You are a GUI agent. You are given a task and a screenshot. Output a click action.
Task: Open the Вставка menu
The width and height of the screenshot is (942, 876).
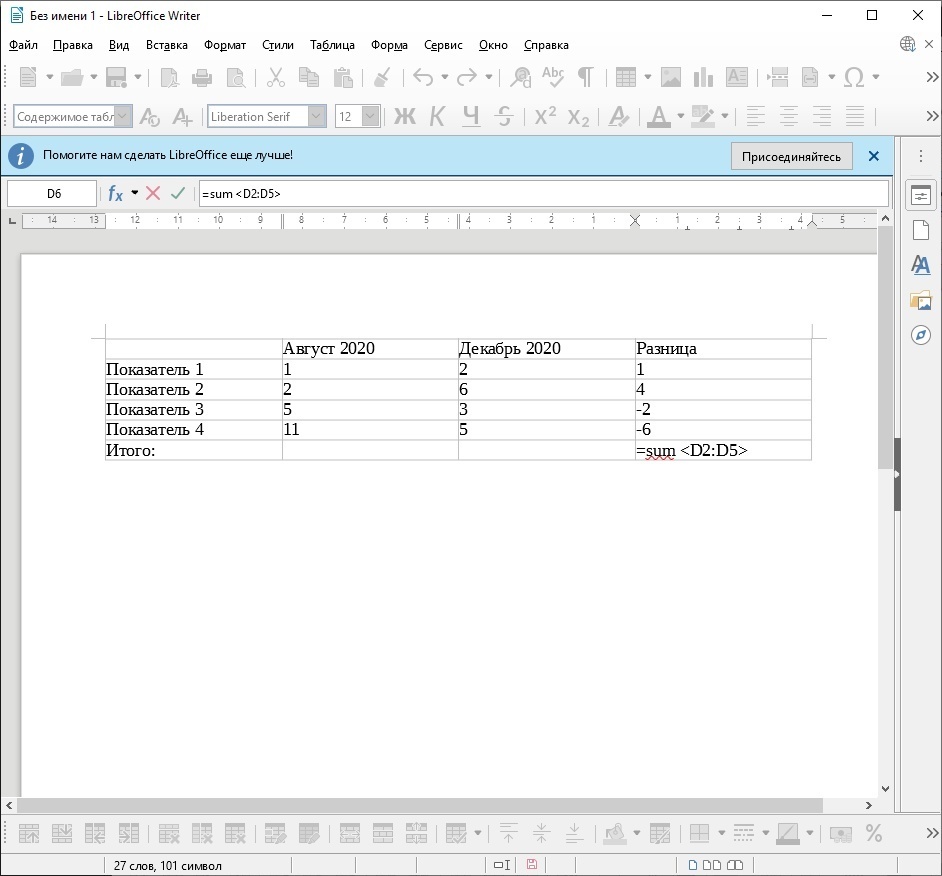pos(166,45)
